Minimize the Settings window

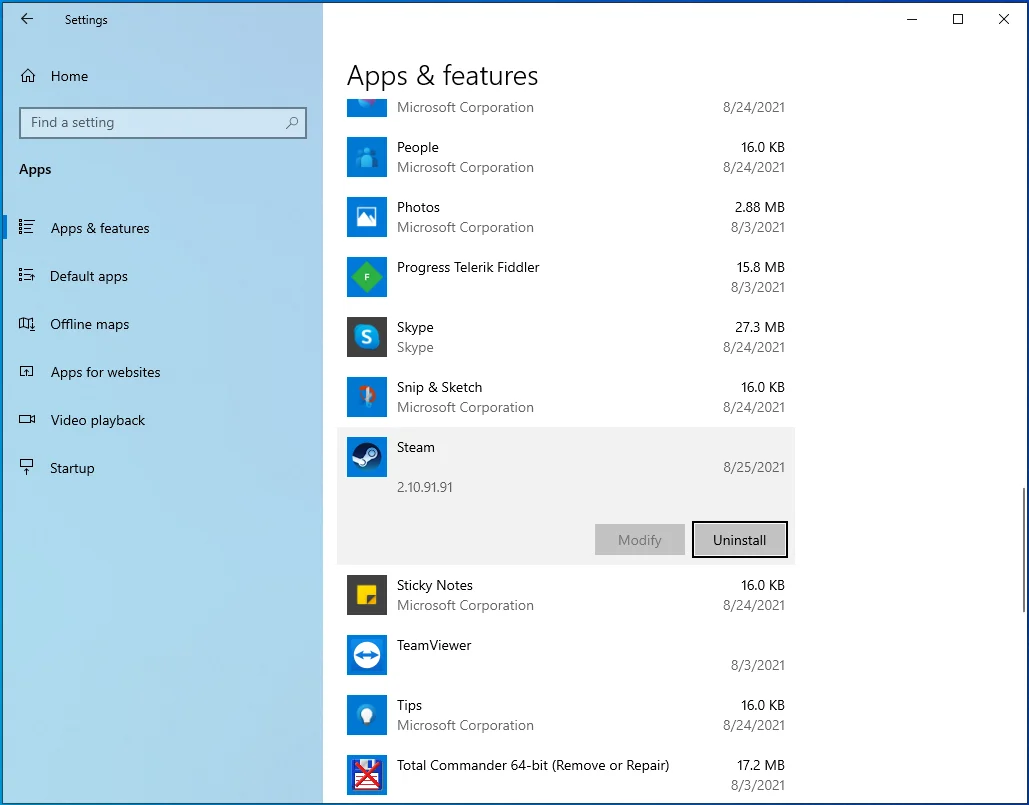[912, 19]
